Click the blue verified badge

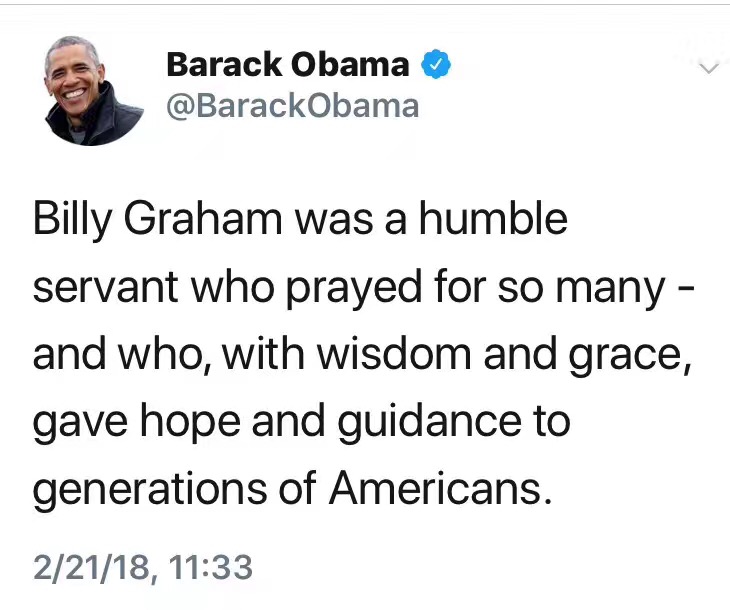pos(435,66)
